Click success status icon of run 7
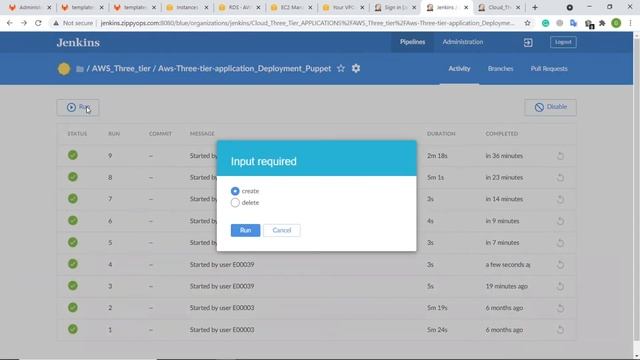Image resolution: width=640 pixels, height=360 pixels. click(x=73, y=199)
